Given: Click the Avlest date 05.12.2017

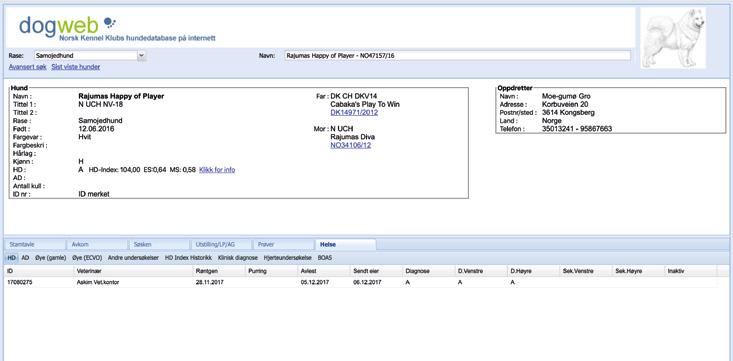Looking at the screenshot, I should [x=315, y=282].
